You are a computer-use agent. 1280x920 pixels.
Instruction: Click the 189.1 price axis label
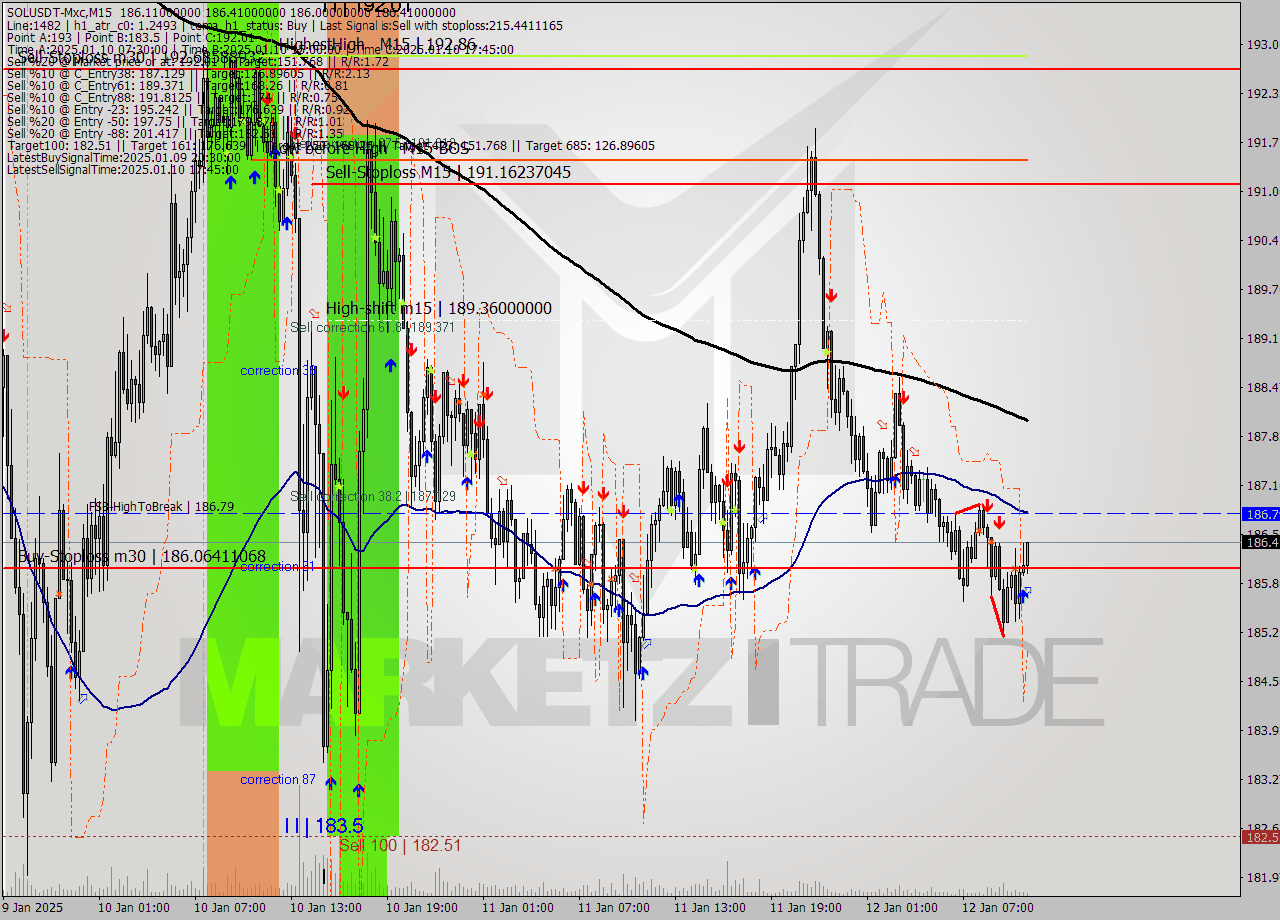pyautogui.click(x=1262, y=339)
